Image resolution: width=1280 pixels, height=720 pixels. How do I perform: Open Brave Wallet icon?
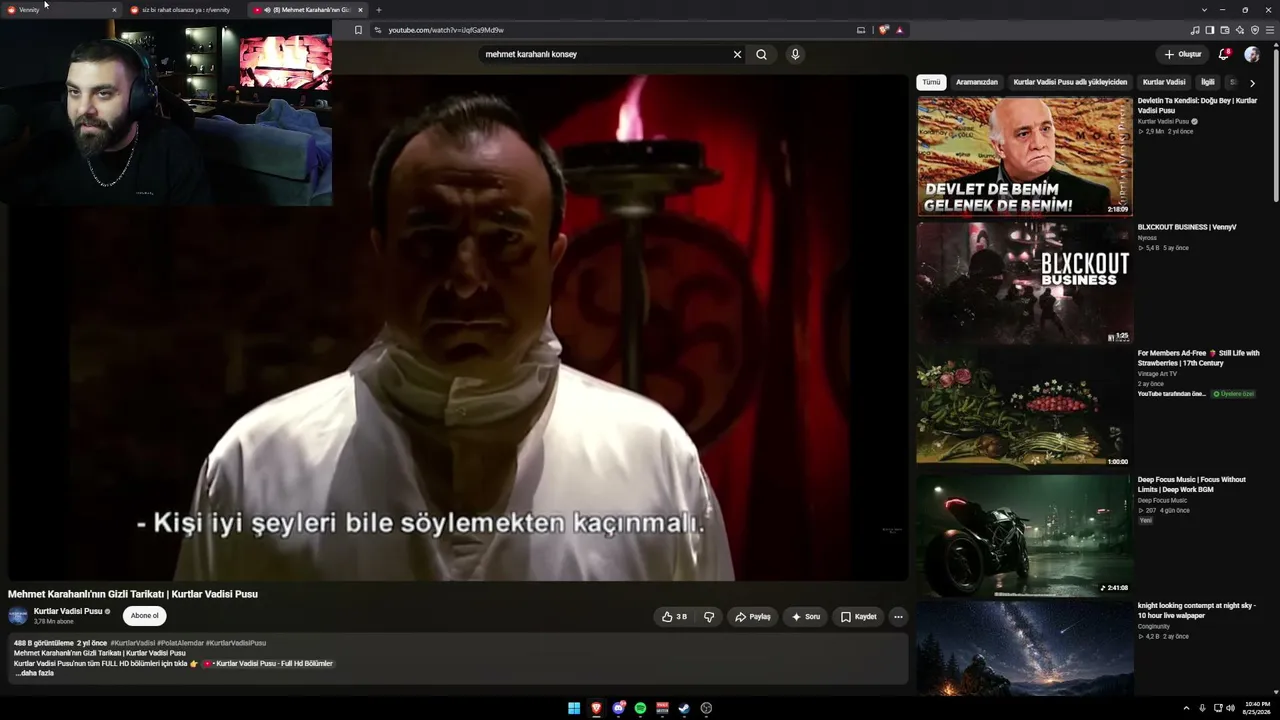1225,30
